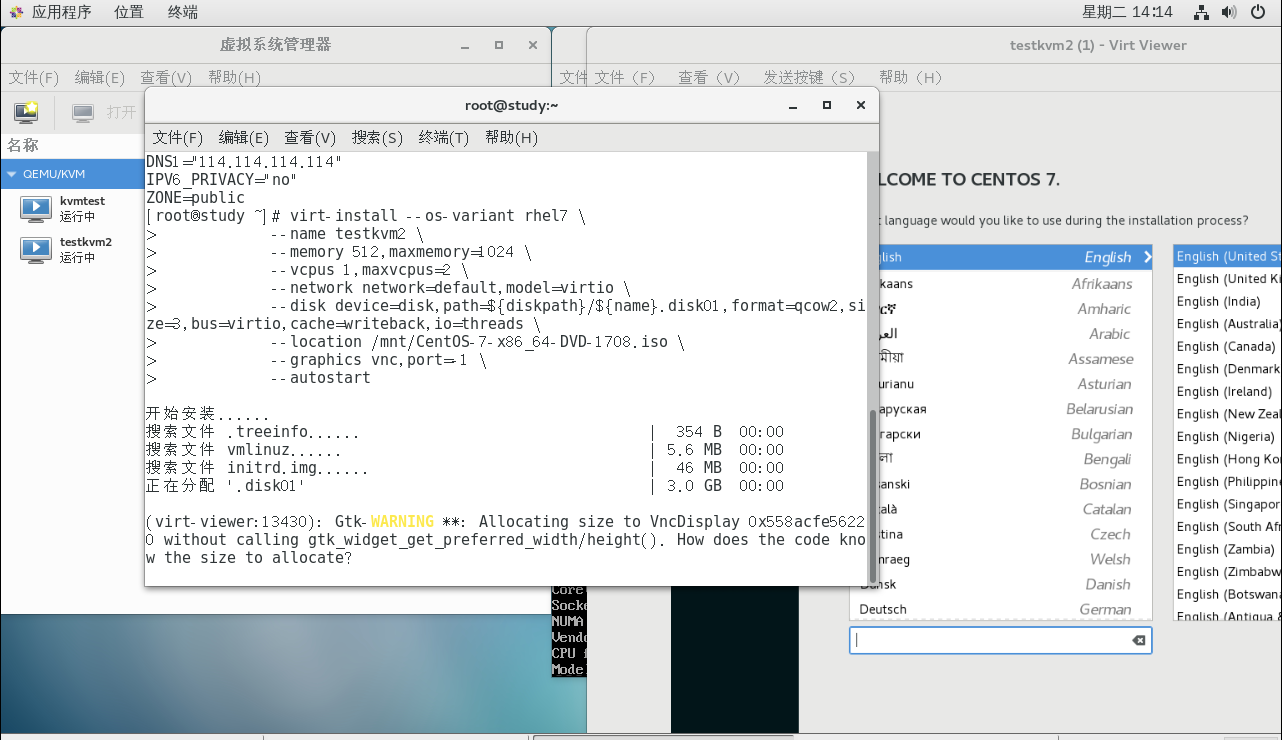Open 文件(F) menu in 虚拟系统管理器
The height and width of the screenshot is (740, 1282).
[x=34, y=77]
